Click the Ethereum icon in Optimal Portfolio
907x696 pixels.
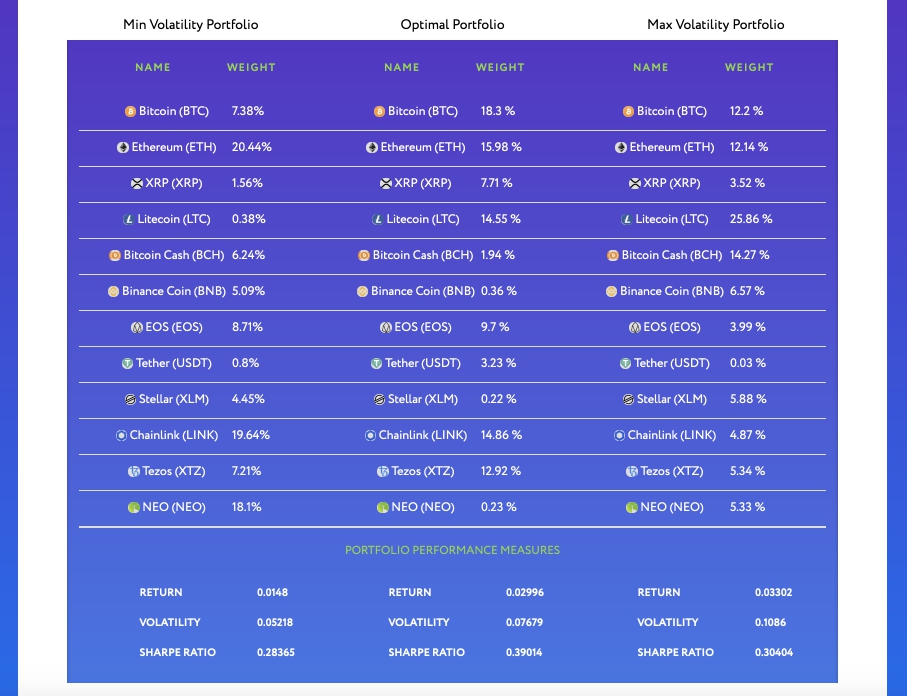click(372, 147)
